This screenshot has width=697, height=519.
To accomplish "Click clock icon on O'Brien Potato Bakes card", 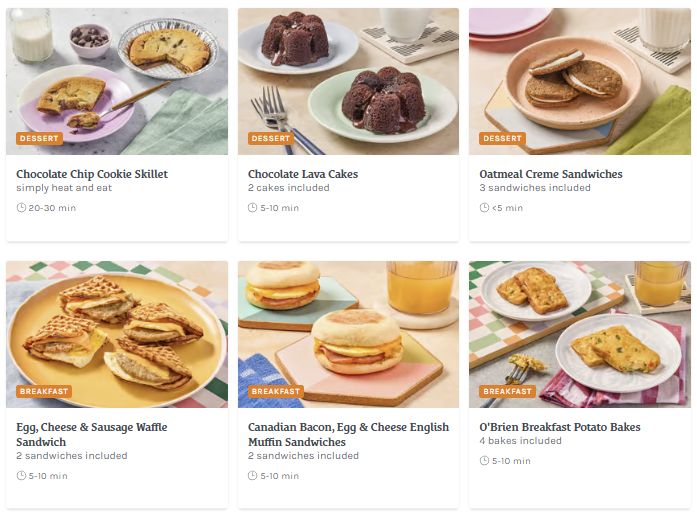I will point(484,461).
